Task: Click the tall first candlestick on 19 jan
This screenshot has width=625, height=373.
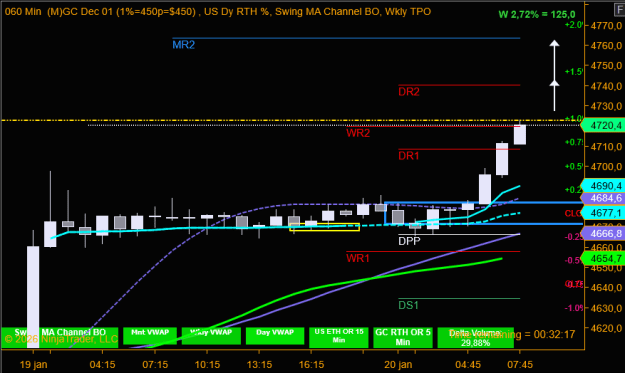Action: [x=33, y=297]
